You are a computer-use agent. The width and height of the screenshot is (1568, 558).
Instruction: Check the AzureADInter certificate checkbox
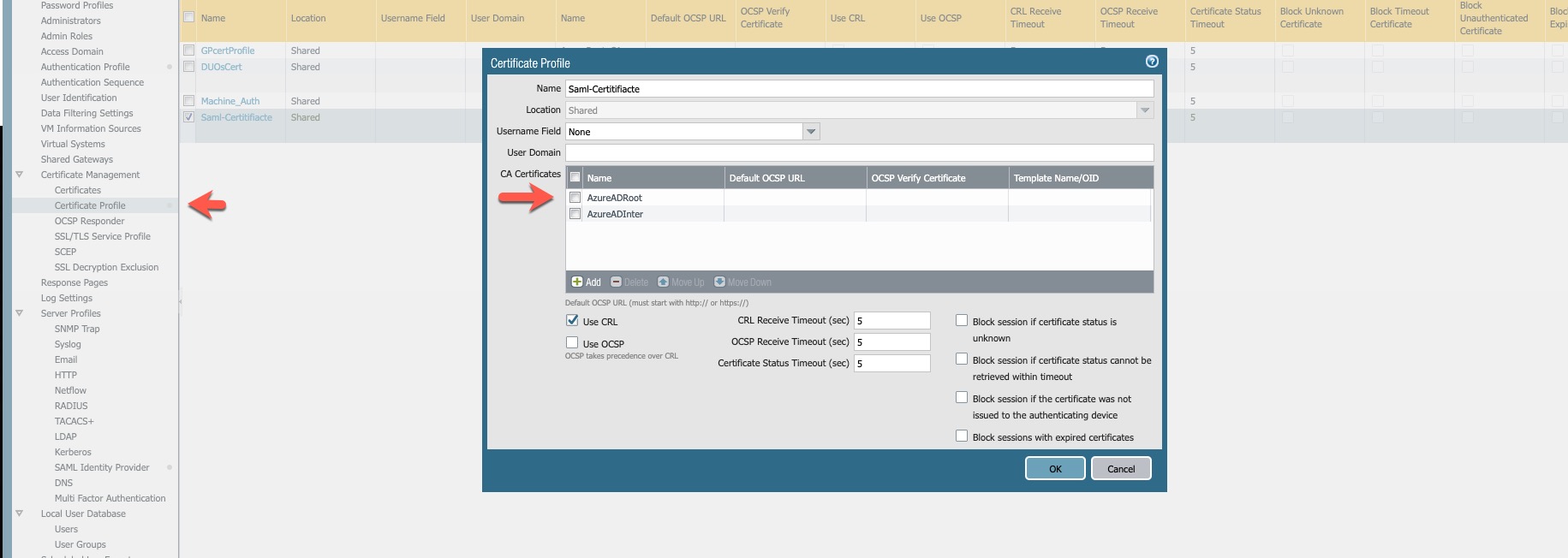(x=575, y=214)
